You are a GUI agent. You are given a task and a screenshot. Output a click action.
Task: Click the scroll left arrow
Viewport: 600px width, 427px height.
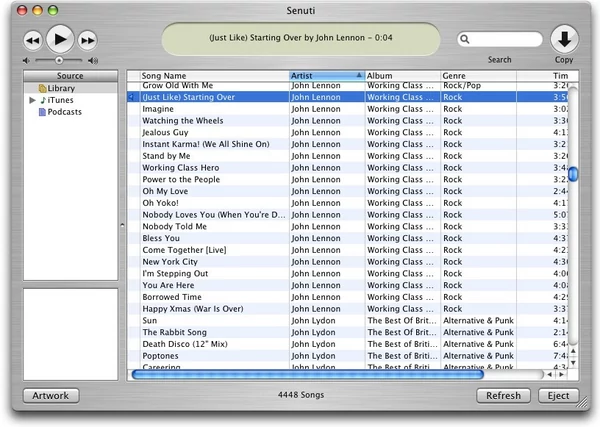(x=549, y=375)
